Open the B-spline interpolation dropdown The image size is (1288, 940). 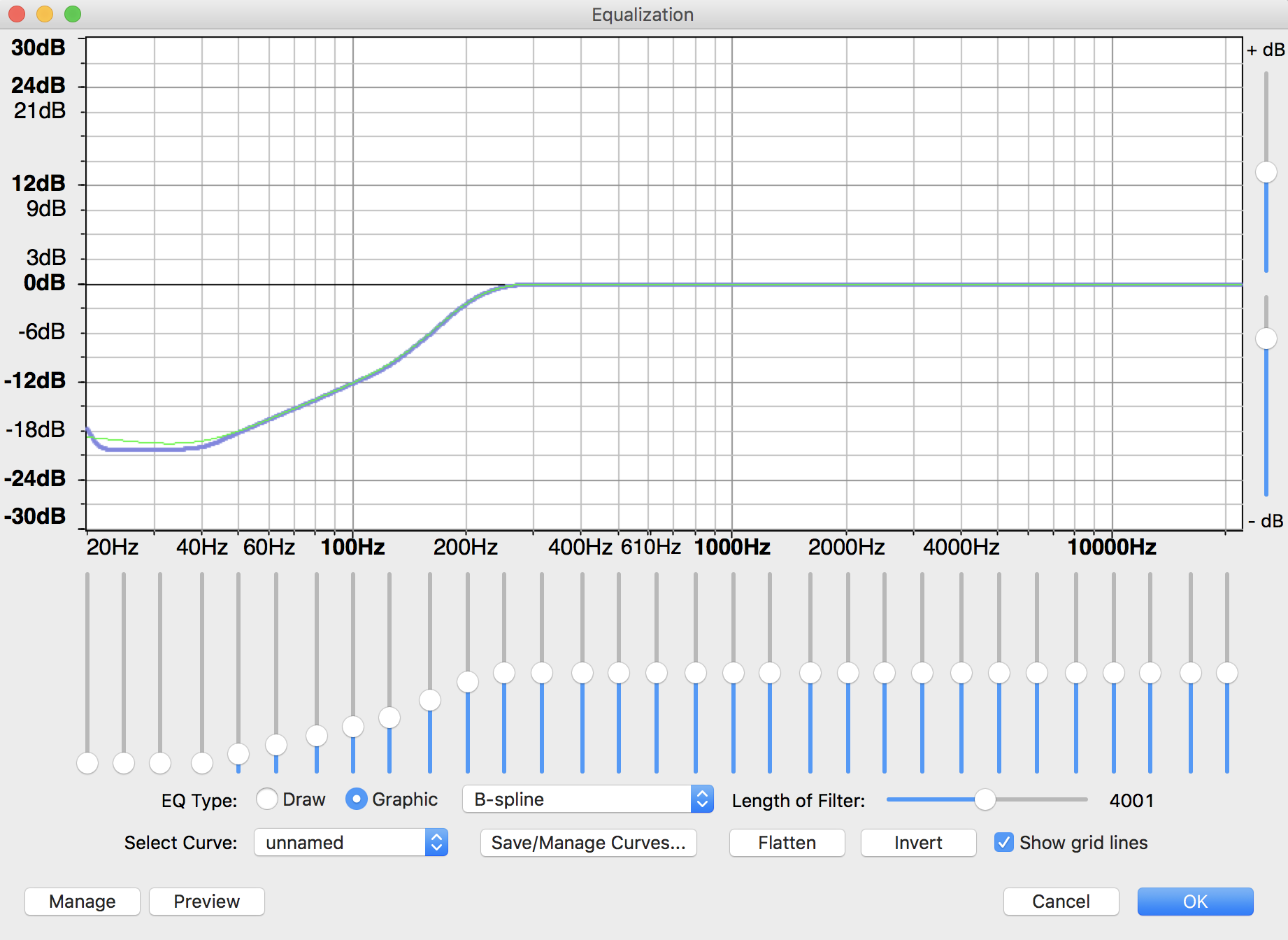pos(587,799)
